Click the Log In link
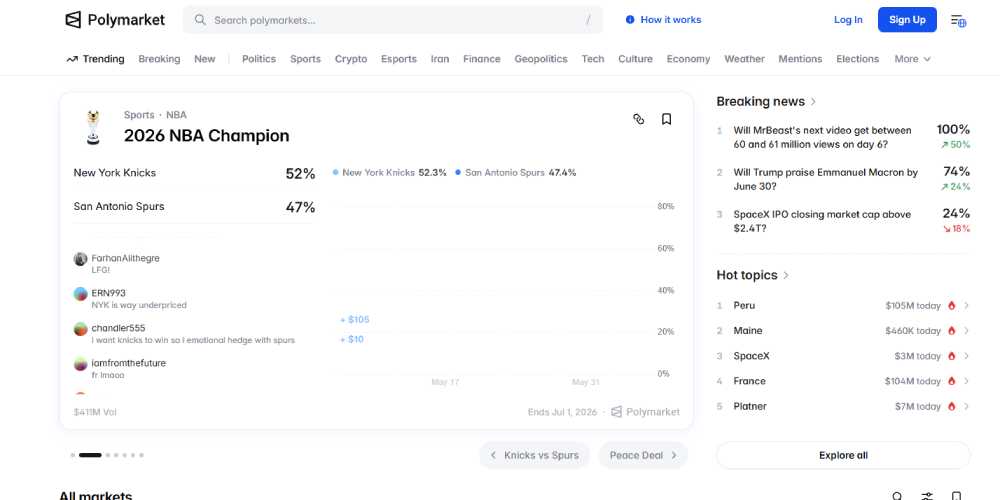 point(848,20)
